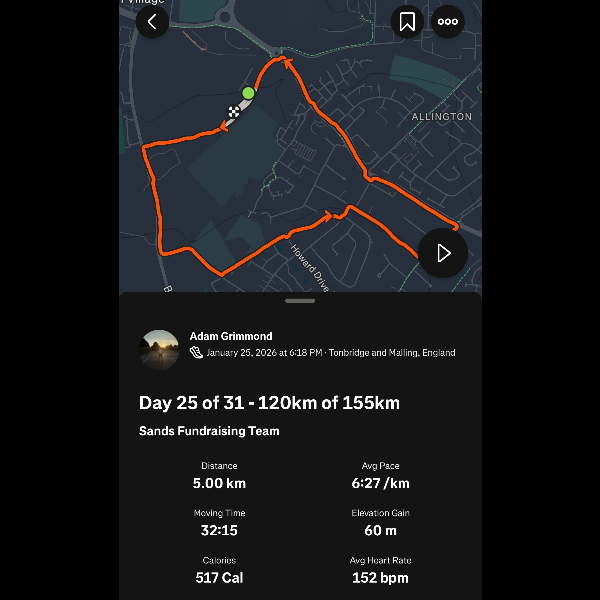
Task: Expand the activity details sheet handle
Action: pyautogui.click(x=300, y=301)
